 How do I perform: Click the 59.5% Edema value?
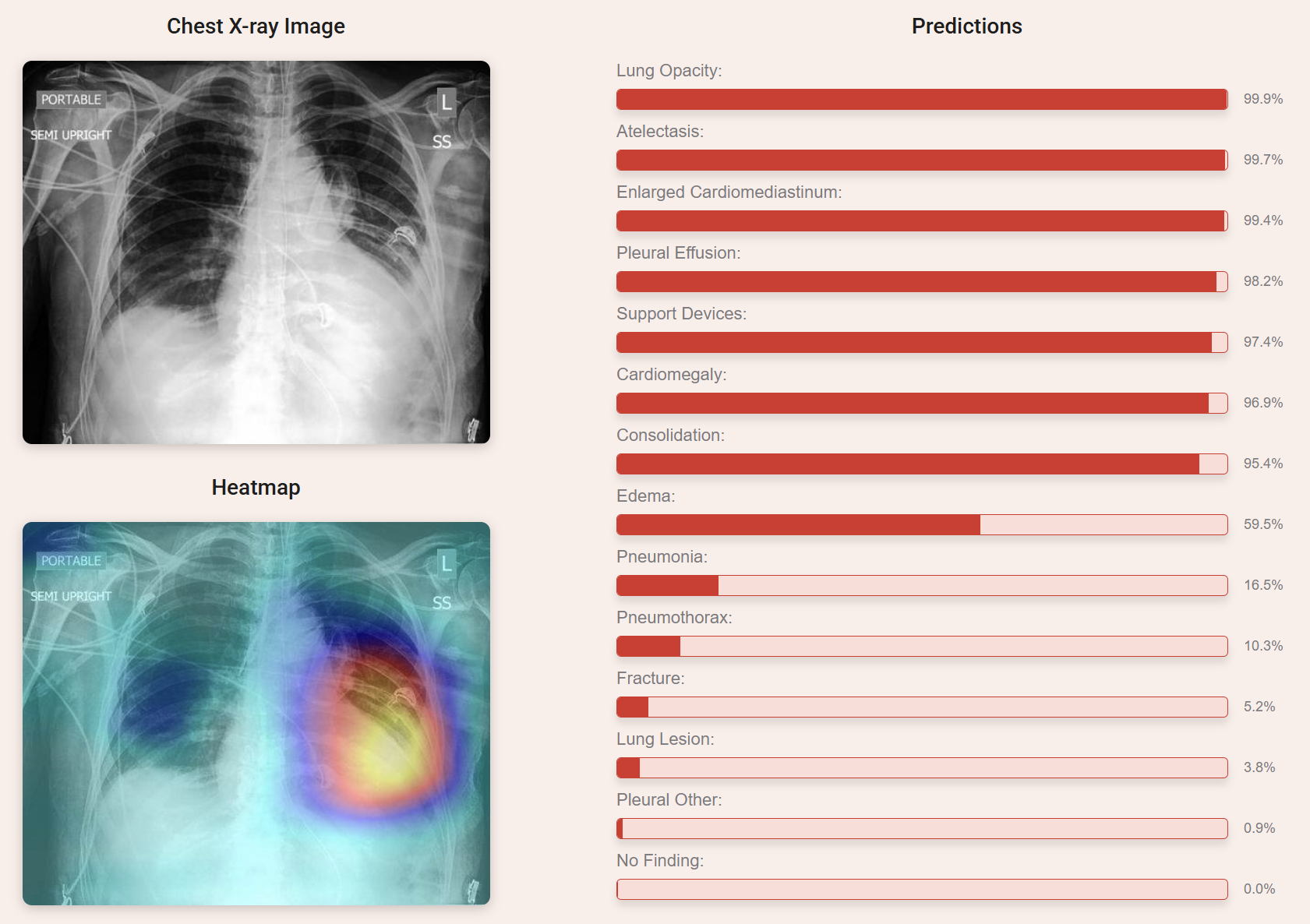point(1262,524)
